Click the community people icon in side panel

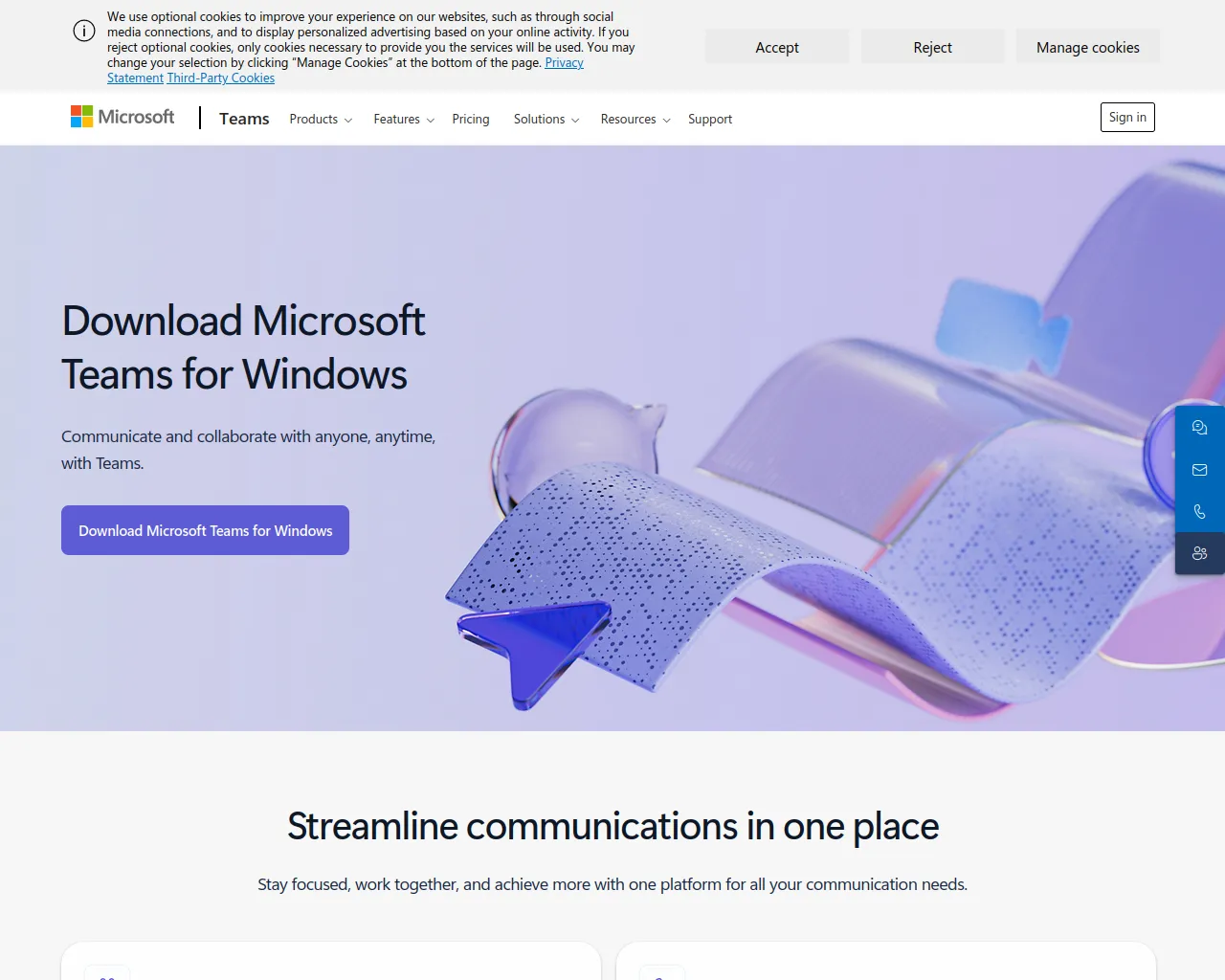point(1199,553)
